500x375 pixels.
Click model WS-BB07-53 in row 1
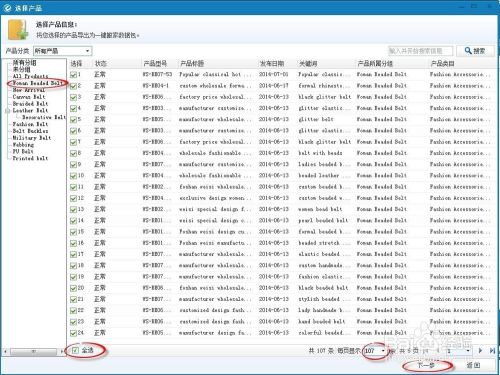157,74
